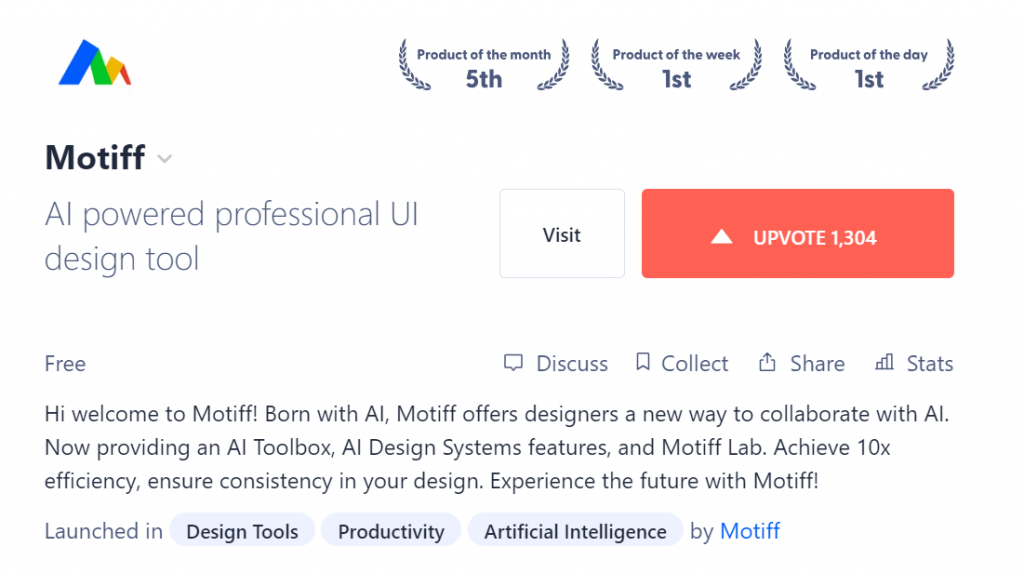Click the Product of the week badge
This screenshot has width=1024, height=573.
(677, 66)
